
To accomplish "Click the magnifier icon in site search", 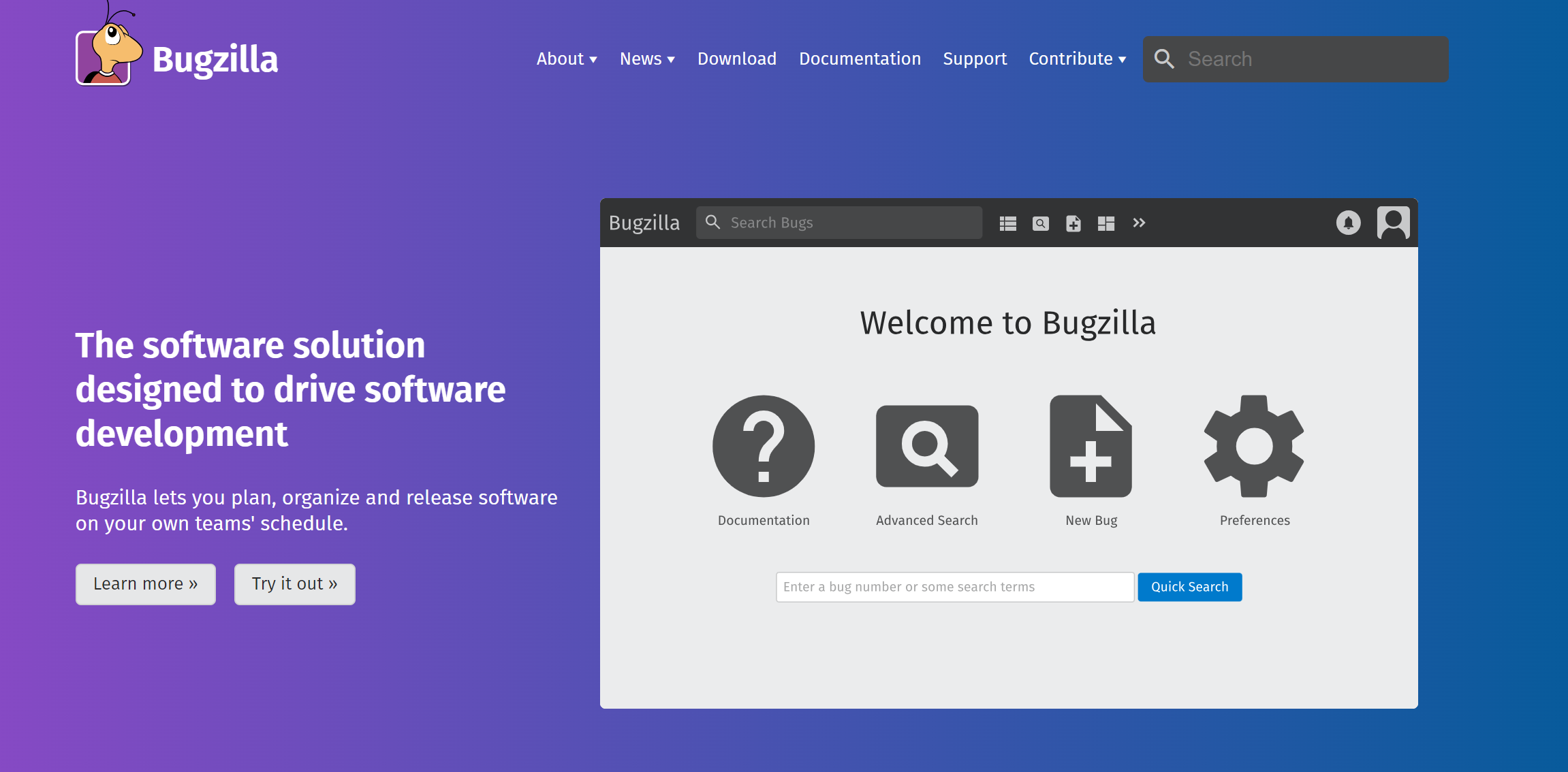I will pos(1164,59).
